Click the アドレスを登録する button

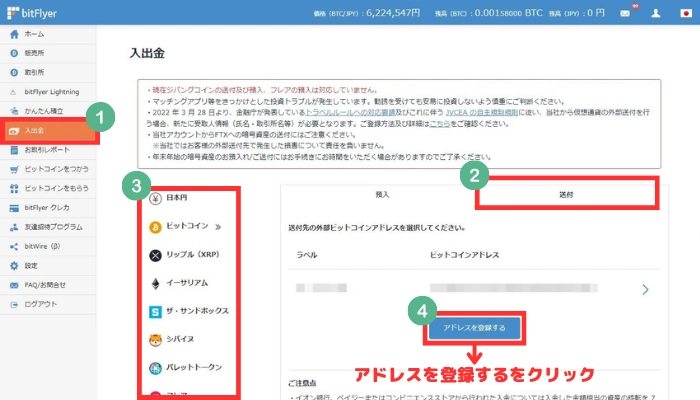(474, 328)
